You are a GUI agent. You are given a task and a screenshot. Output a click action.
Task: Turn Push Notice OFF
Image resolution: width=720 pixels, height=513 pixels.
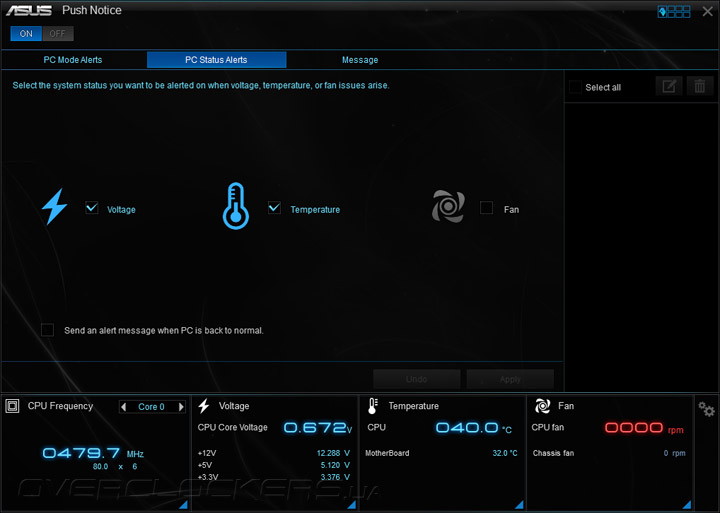coord(57,34)
